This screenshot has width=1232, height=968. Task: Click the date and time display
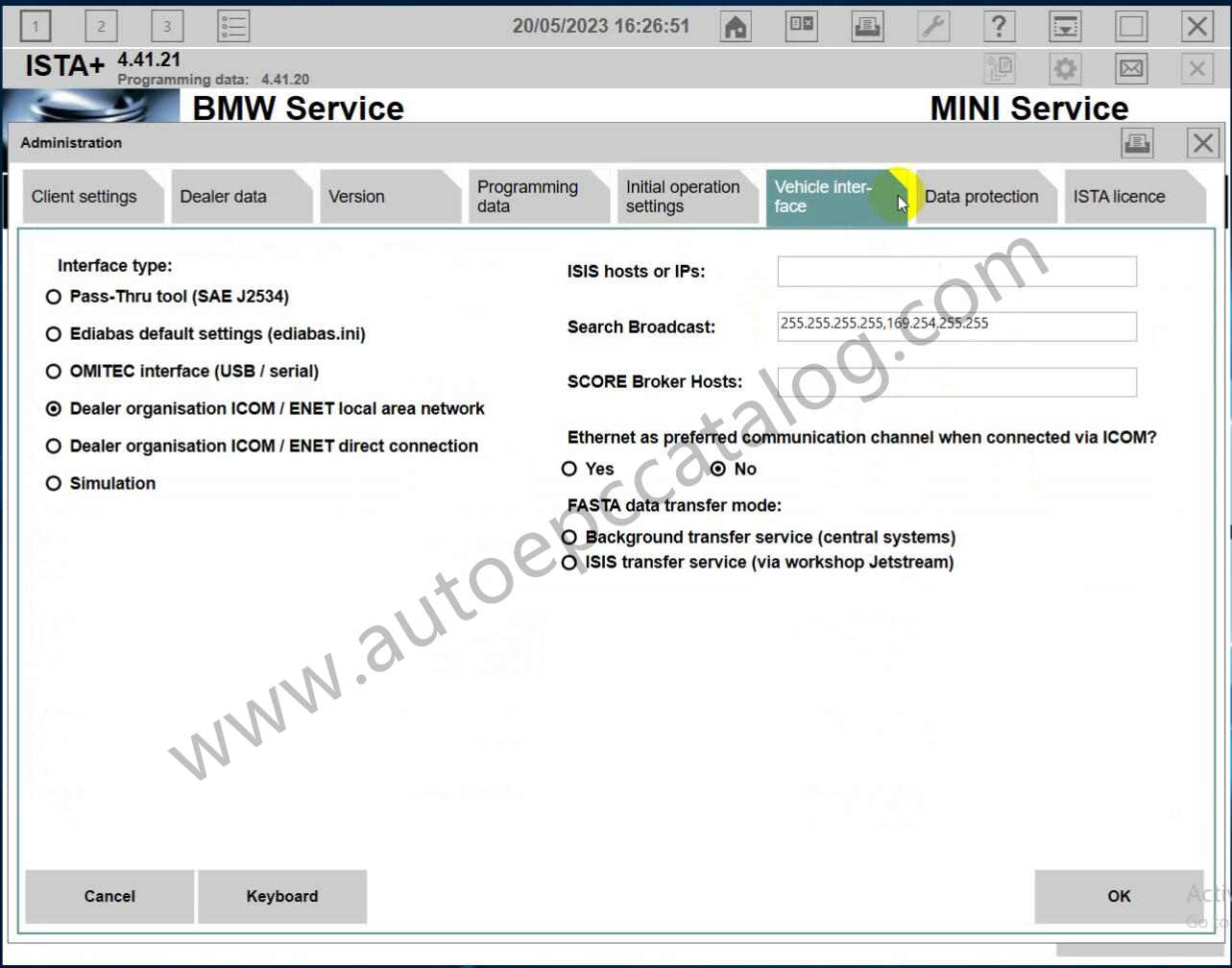point(601,26)
